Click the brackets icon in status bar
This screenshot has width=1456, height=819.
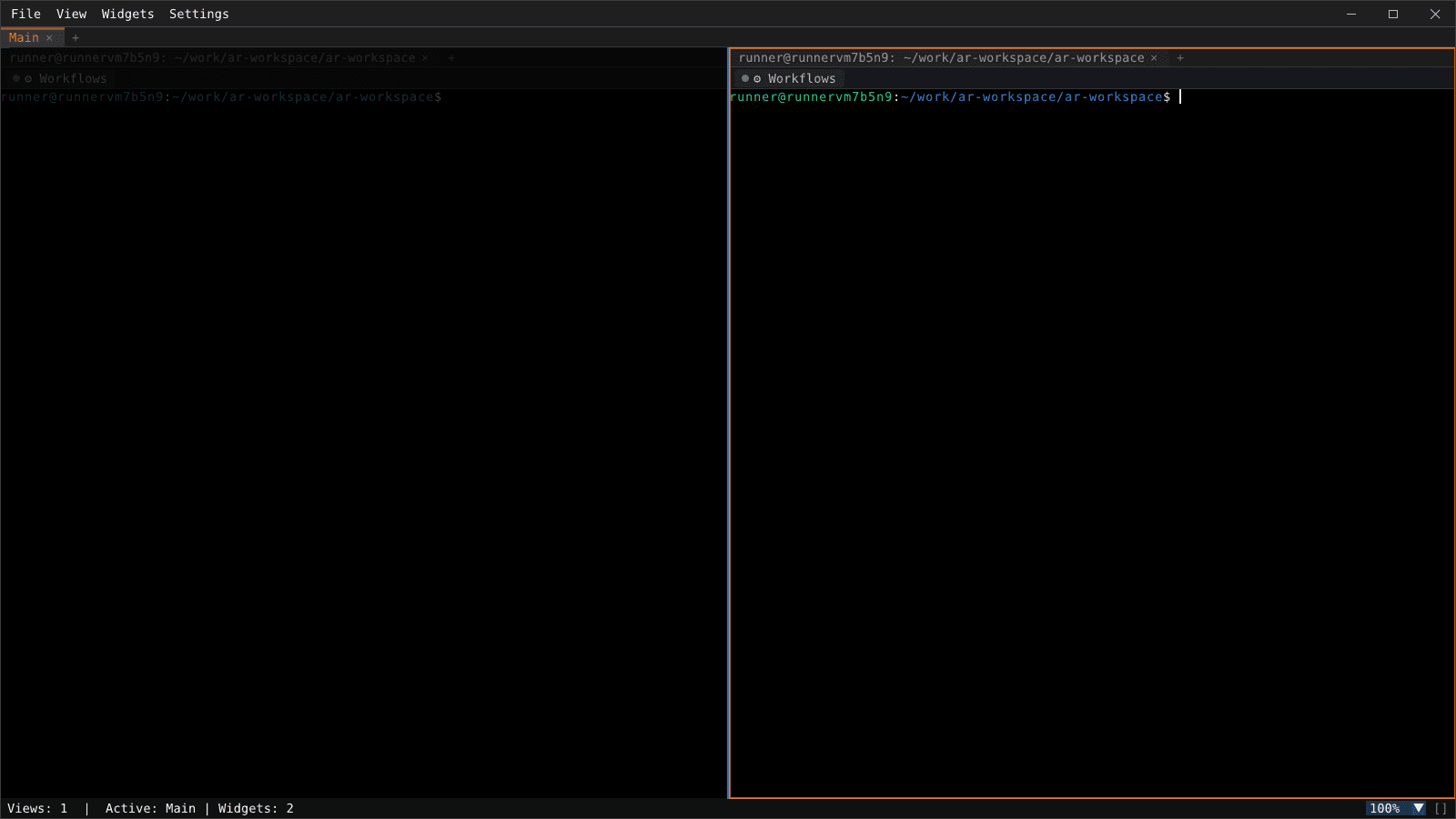pos(1441,808)
